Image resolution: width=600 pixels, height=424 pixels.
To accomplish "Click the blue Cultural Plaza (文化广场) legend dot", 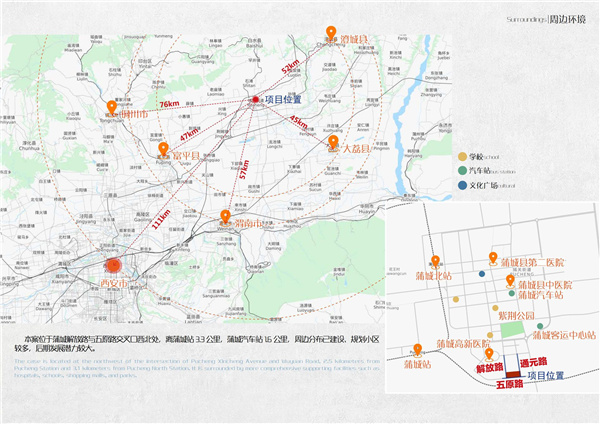I will click(462, 185).
